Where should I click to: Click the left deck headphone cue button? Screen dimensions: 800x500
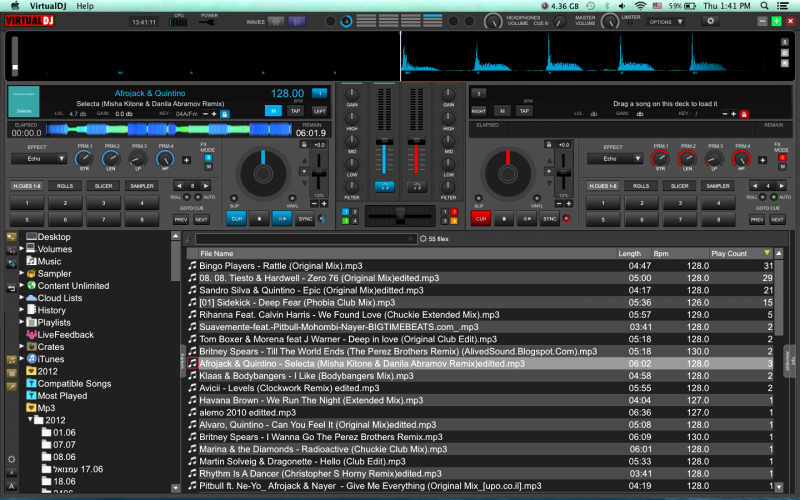[384, 187]
